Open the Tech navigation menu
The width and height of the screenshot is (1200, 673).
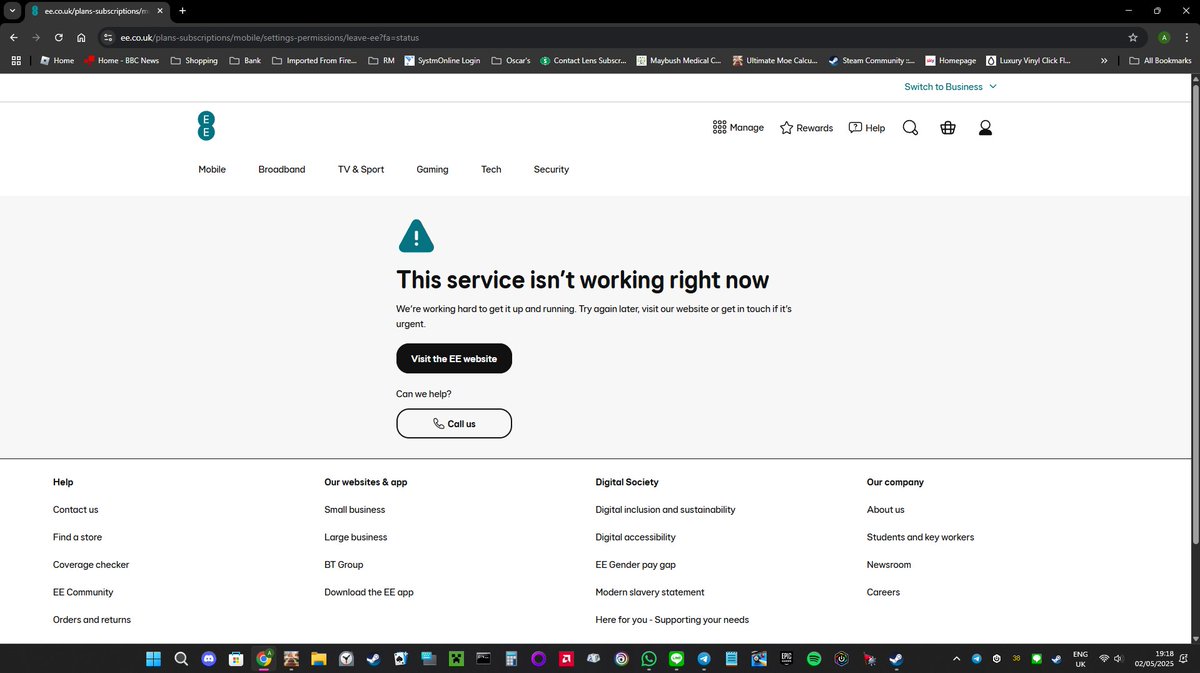(491, 169)
